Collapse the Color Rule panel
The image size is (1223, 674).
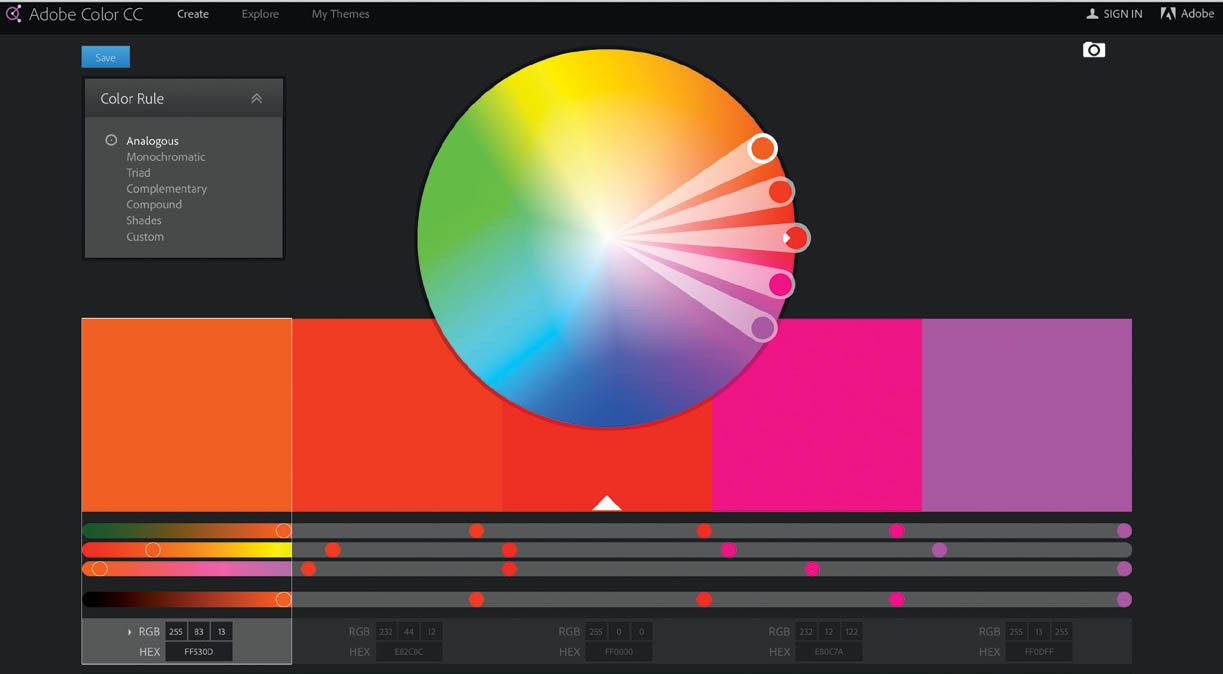[x=256, y=99]
